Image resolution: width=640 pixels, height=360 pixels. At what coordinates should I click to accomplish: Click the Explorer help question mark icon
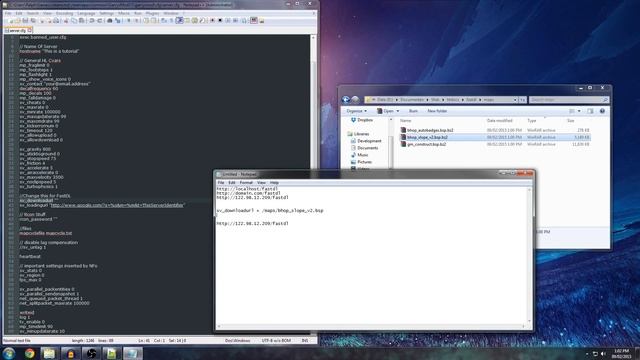602,111
